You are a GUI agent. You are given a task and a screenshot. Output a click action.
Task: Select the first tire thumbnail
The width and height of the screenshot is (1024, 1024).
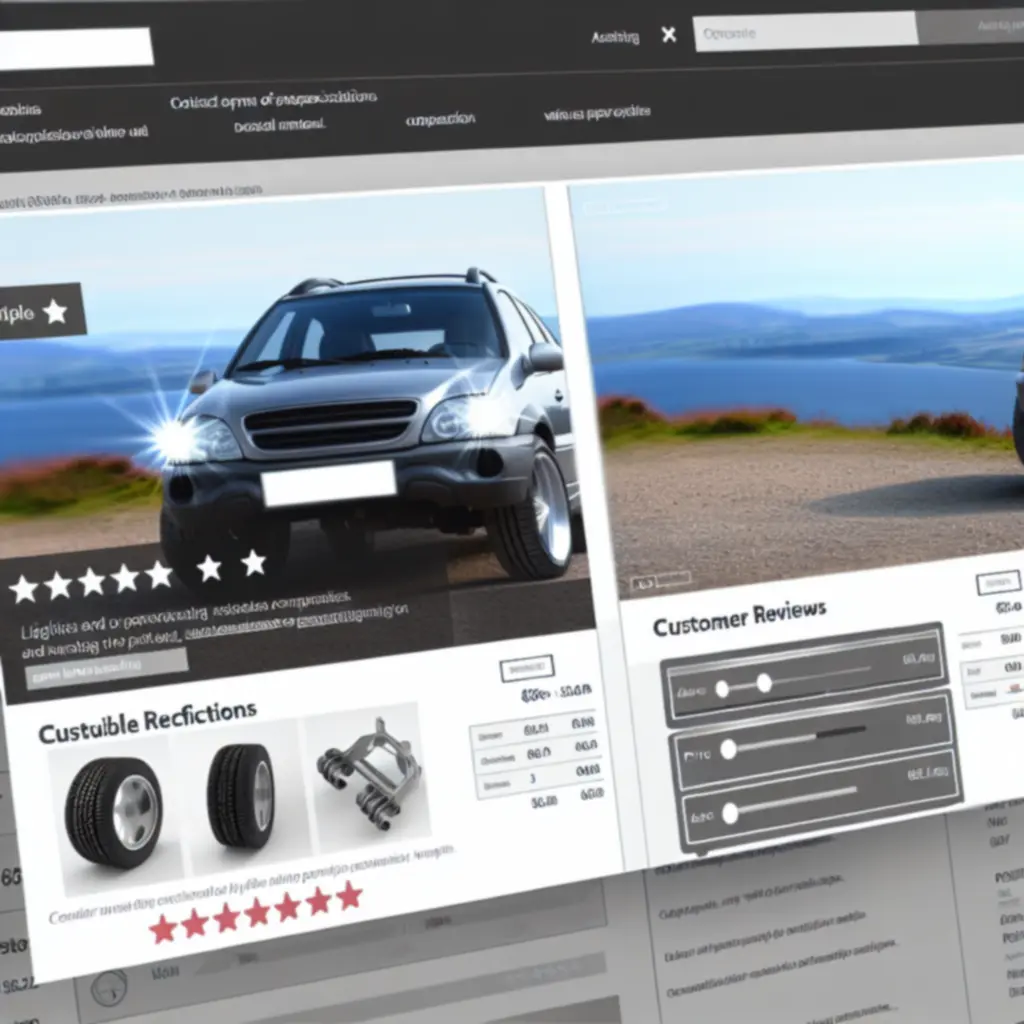tap(113, 809)
